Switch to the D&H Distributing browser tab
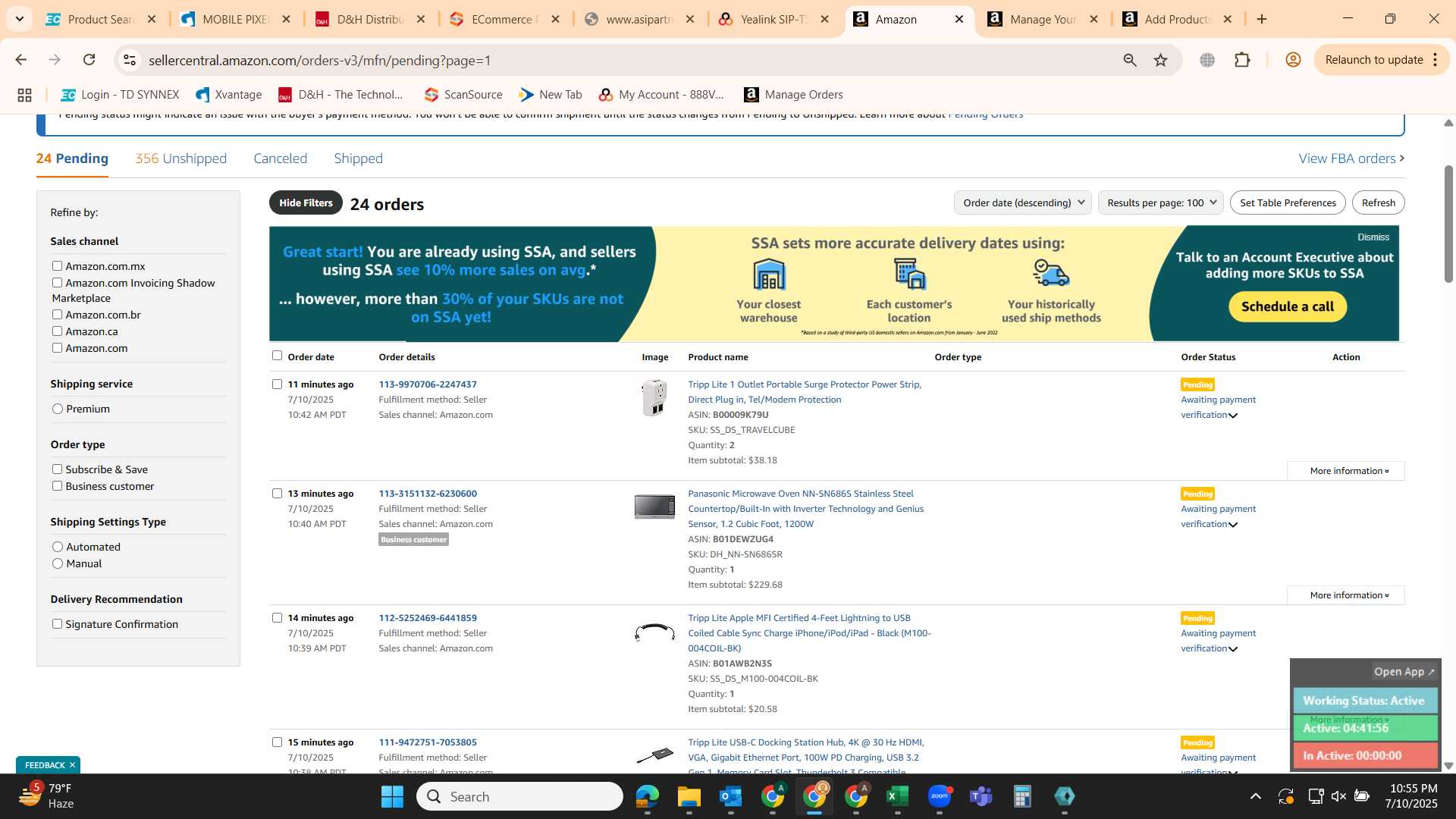1456x819 pixels. (370, 19)
